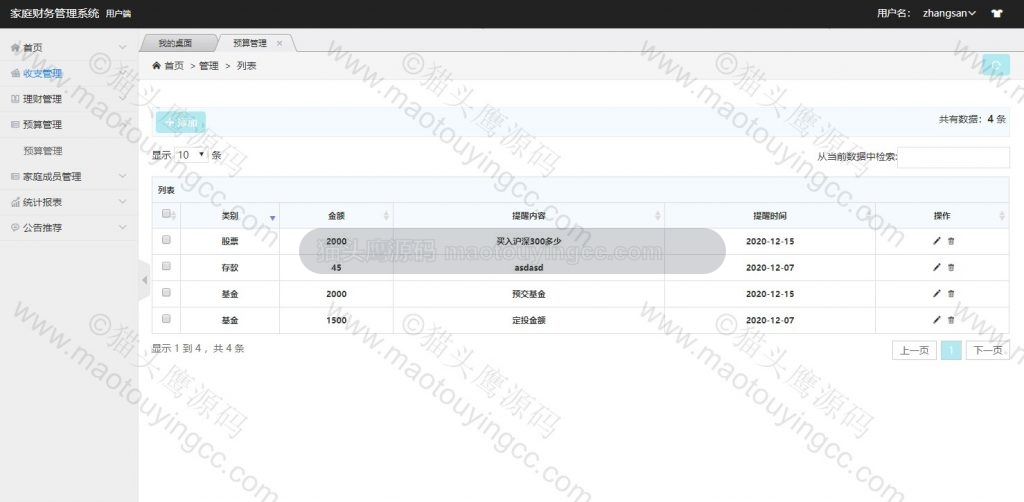Image resolution: width=1024 pixels, height=502 pixels.
Task: Open the 预算管理 submenu item in the sidebar
Action: (43, 151)
